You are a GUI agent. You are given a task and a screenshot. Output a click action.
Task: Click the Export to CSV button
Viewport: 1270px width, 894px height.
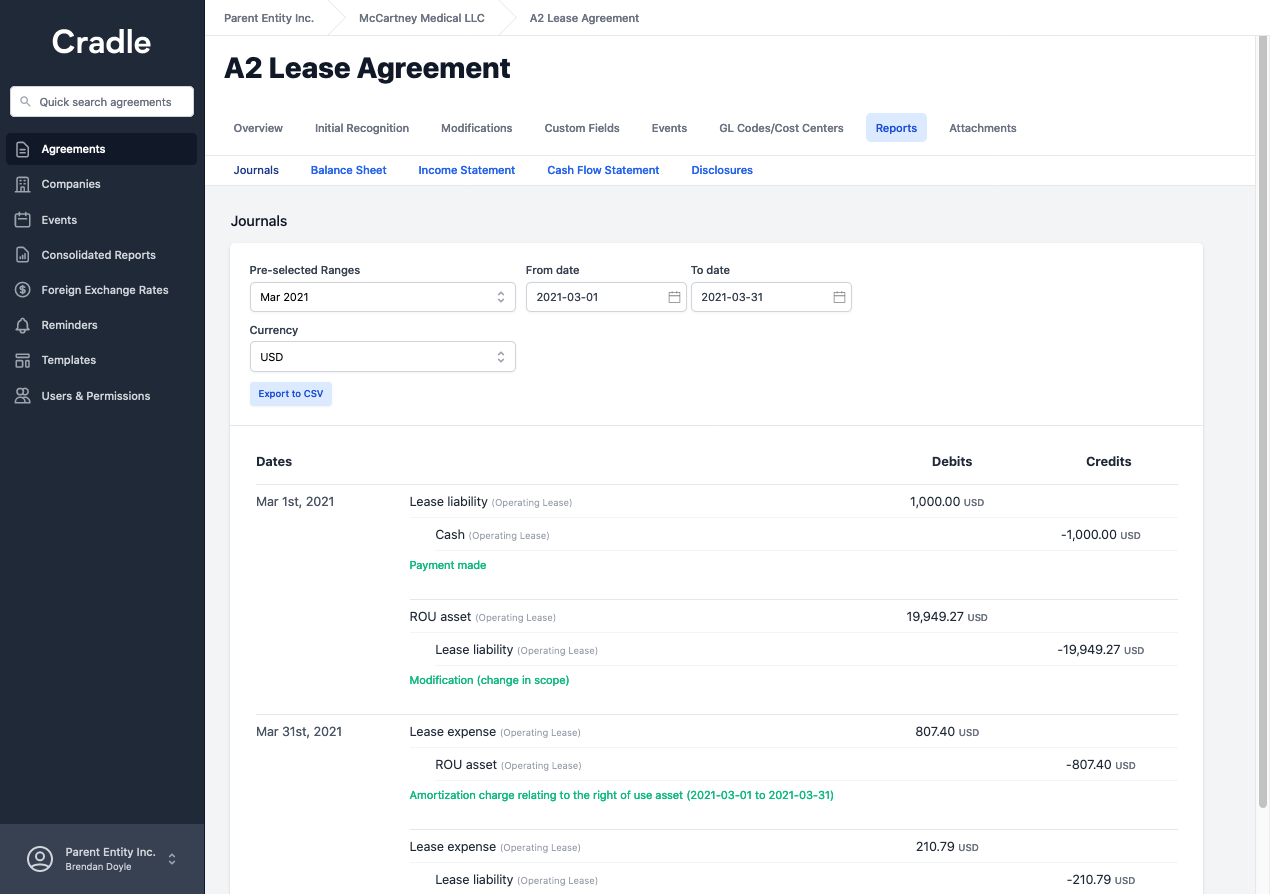(x=290, y=393)
